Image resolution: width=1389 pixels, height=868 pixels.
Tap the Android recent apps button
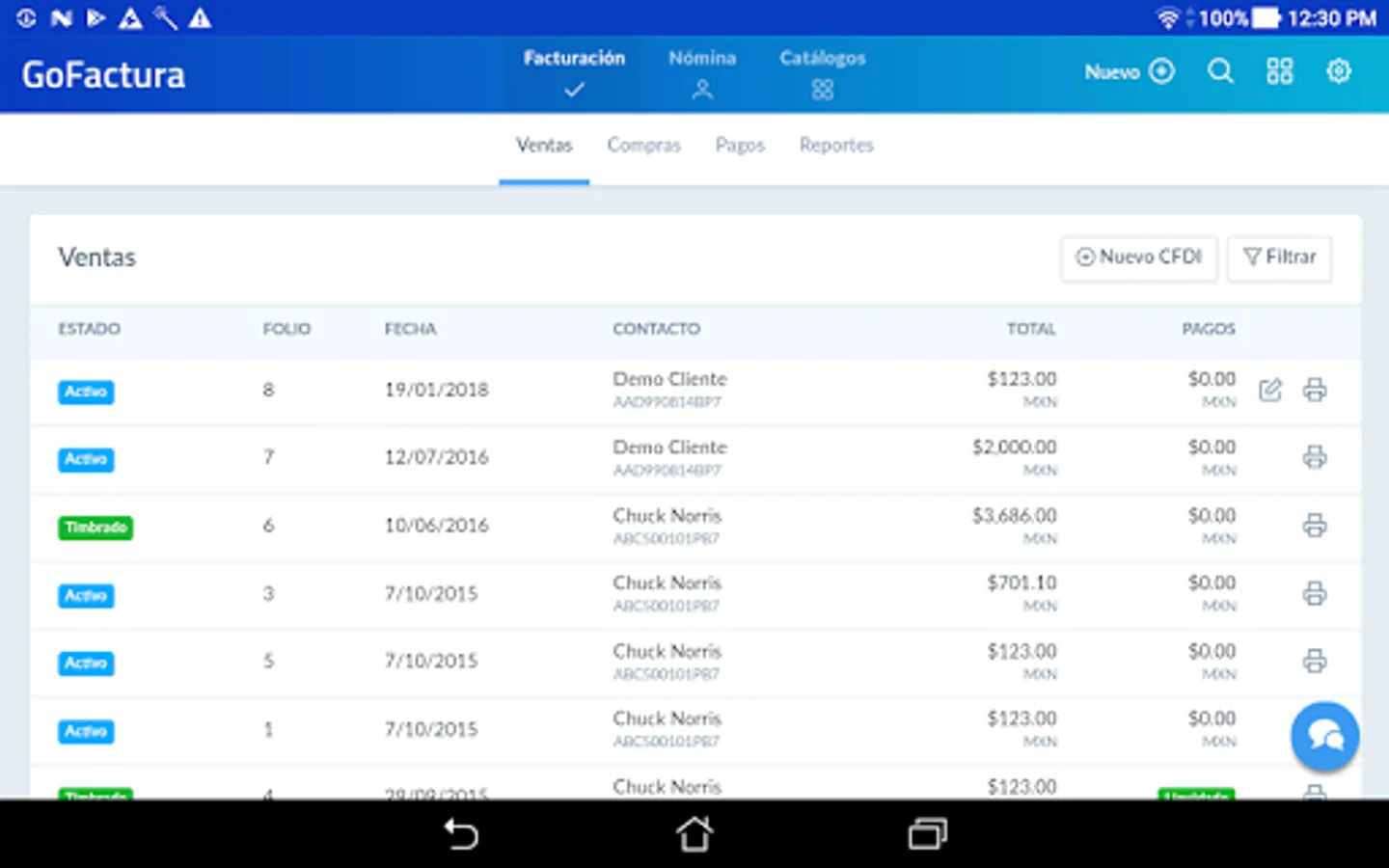pos(928,834)
